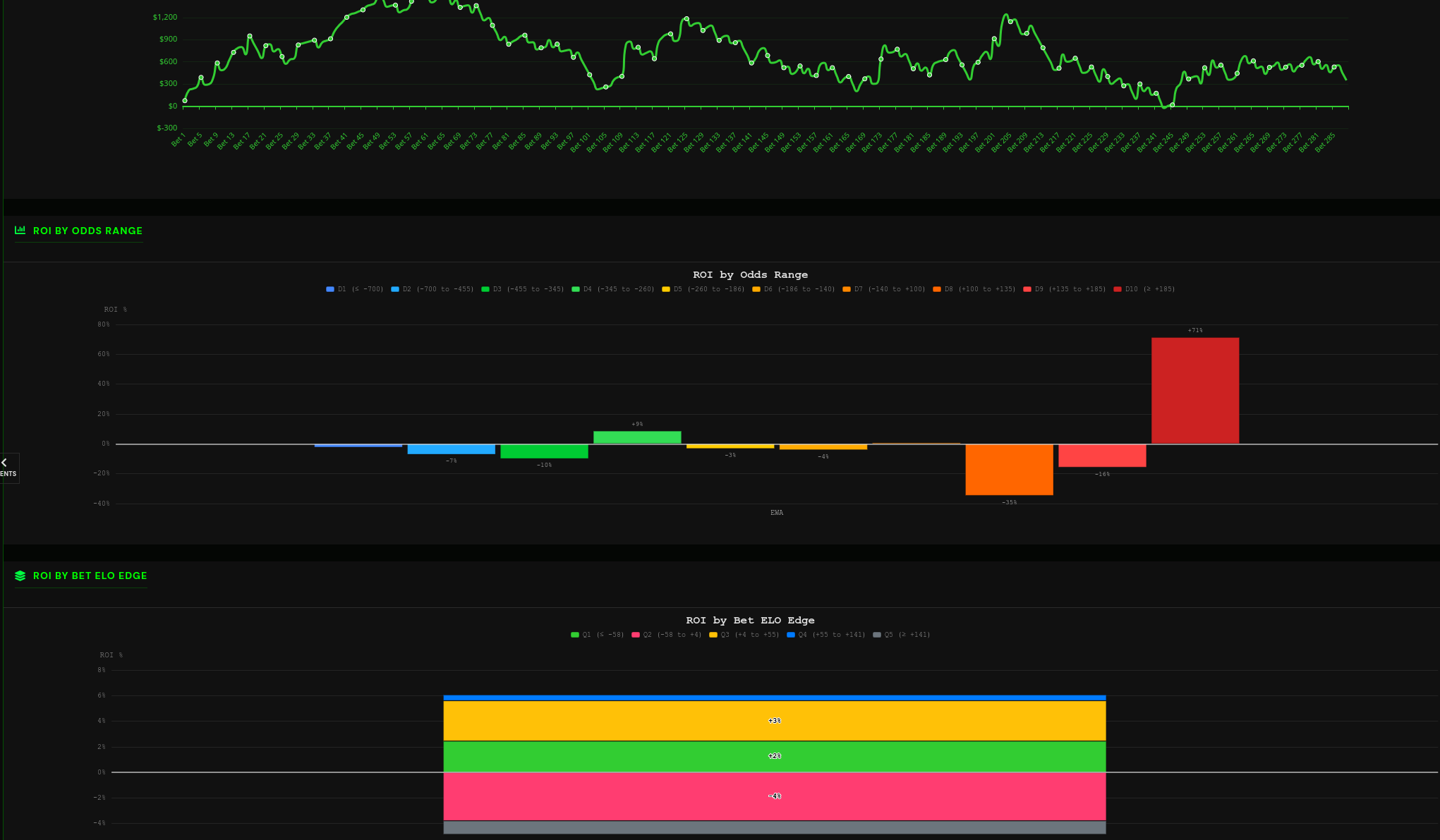This screenshot has width=1440, height=840.
Task: Select the dark green -10% bar
Action: [x=544, y=451]
